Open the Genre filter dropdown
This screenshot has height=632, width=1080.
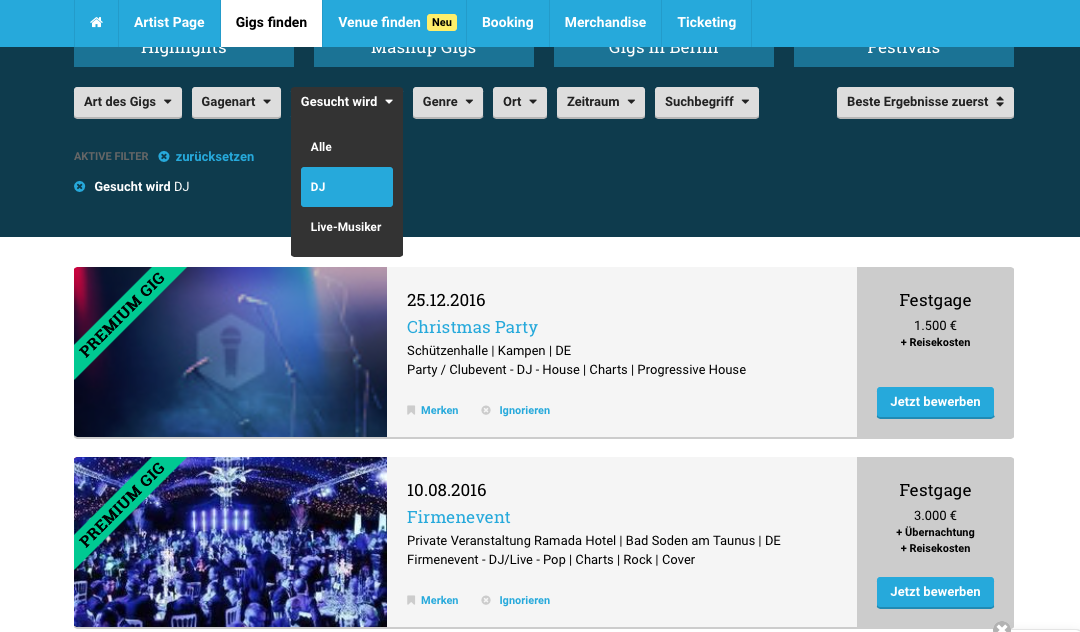coord(447,102)
